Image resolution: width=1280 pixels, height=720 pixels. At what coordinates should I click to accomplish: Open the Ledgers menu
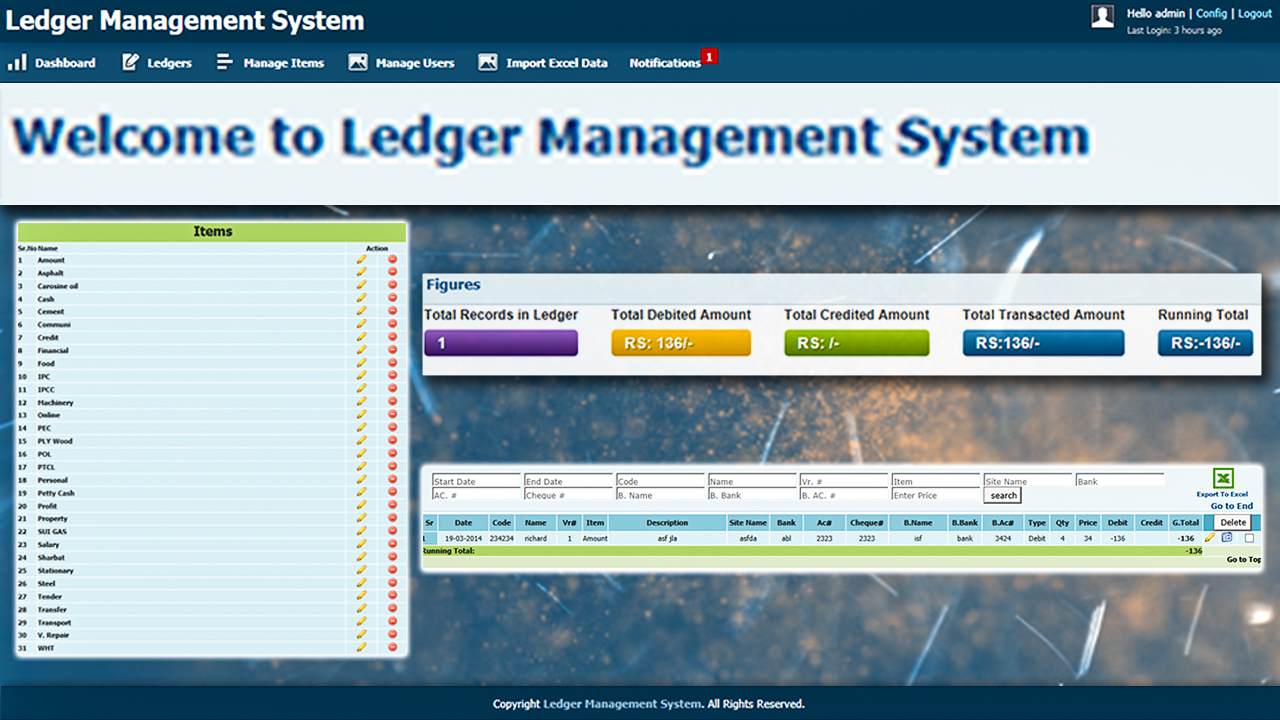tap(157, 63)
